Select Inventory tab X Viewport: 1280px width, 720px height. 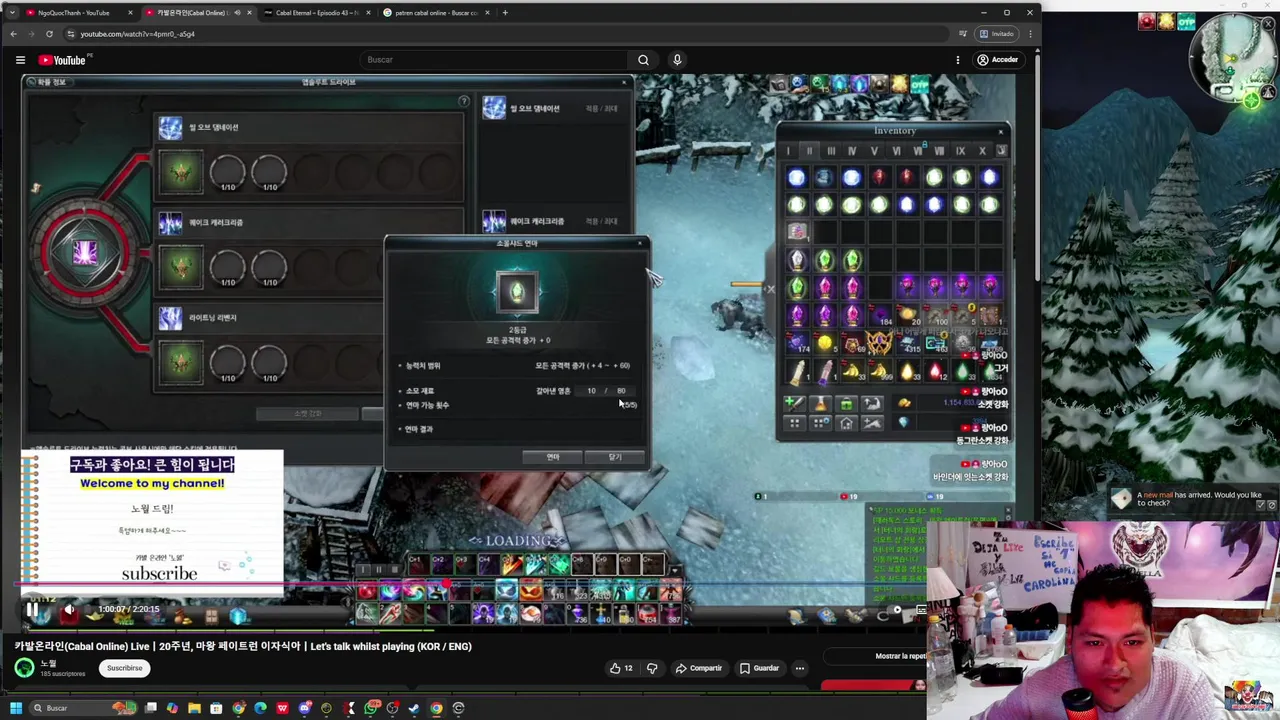(982, 151)
